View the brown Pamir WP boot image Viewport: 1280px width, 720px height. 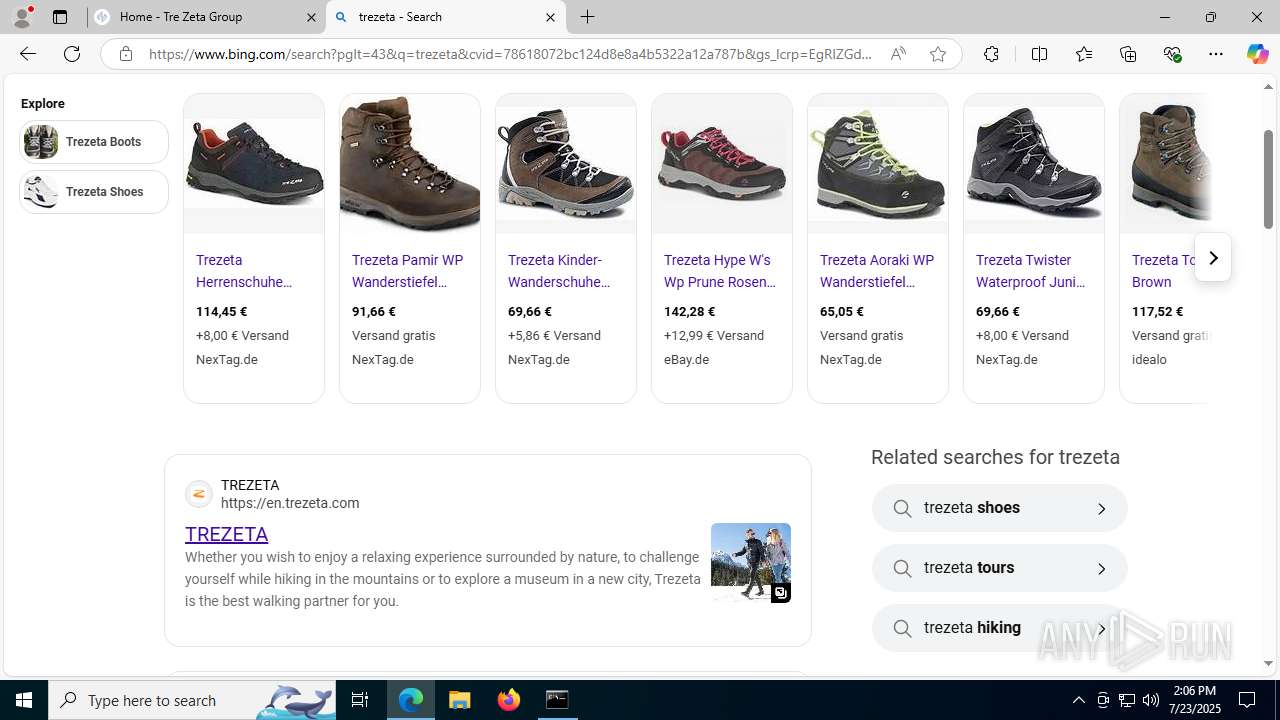click(410, 164)
